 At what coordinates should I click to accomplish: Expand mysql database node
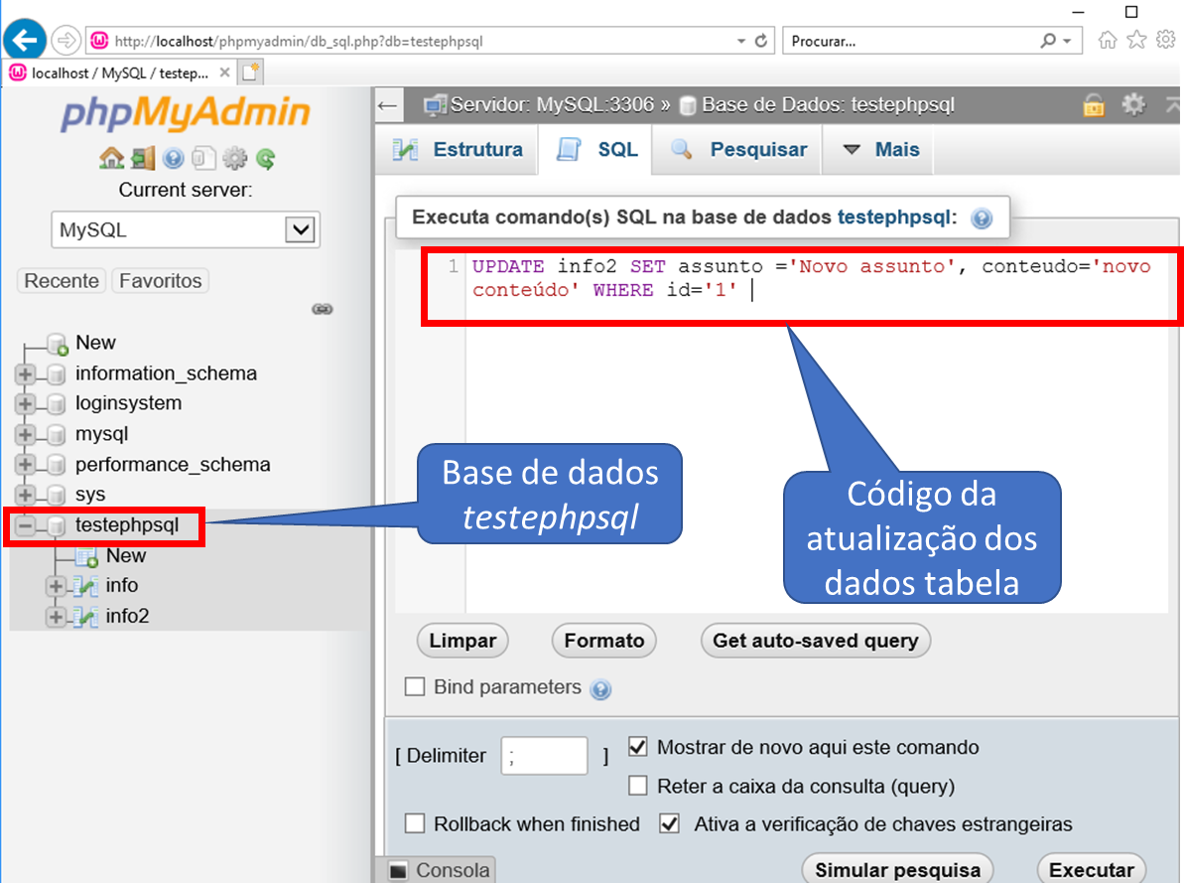25,434
